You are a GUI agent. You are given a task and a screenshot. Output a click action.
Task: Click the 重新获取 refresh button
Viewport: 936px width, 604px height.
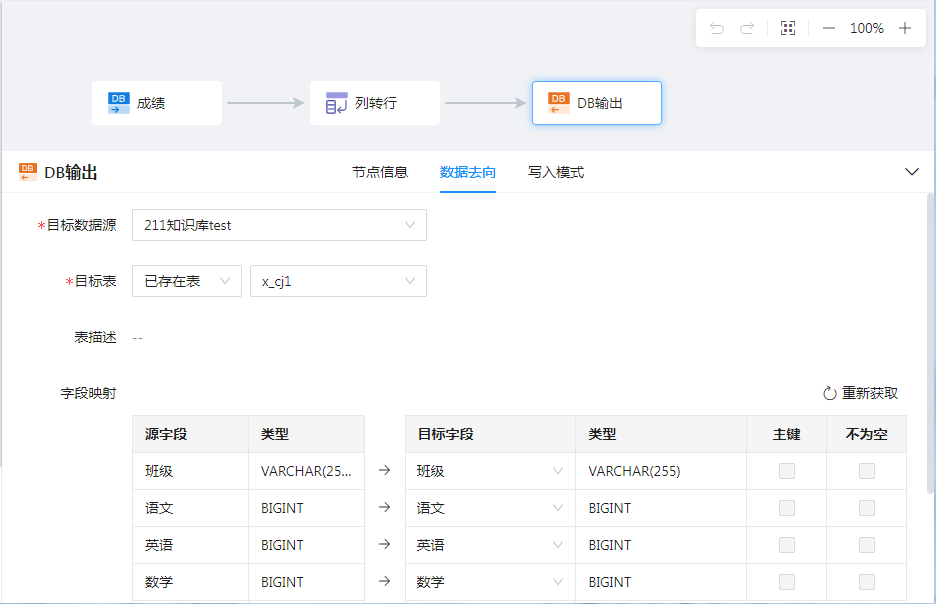tap(860, 393)
